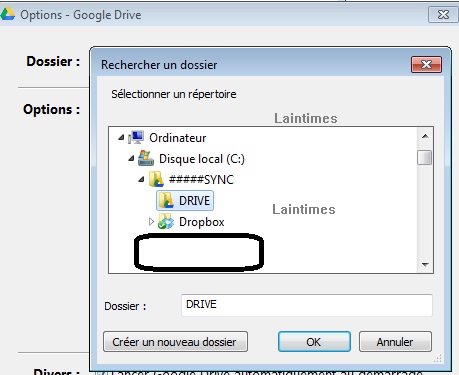
Task: Click the Dropbox folder icon
Action: point(166,222)
